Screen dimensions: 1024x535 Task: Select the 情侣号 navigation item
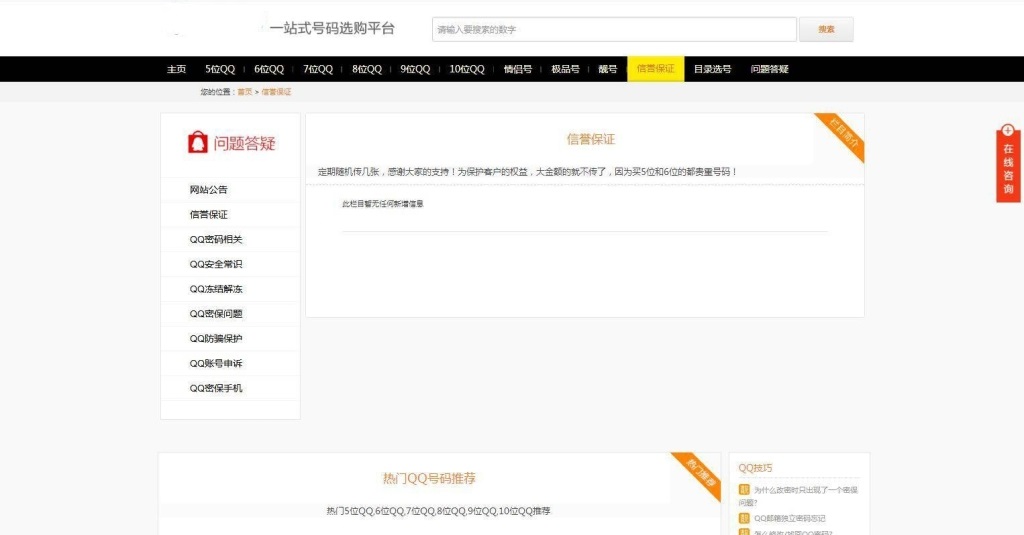(x=518, y=69)
